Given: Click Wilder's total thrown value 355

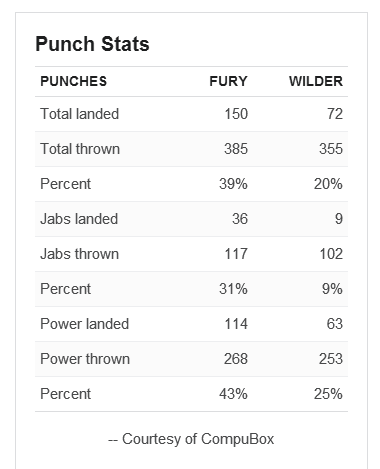Looking at the screenshot, I should point(331,149).
